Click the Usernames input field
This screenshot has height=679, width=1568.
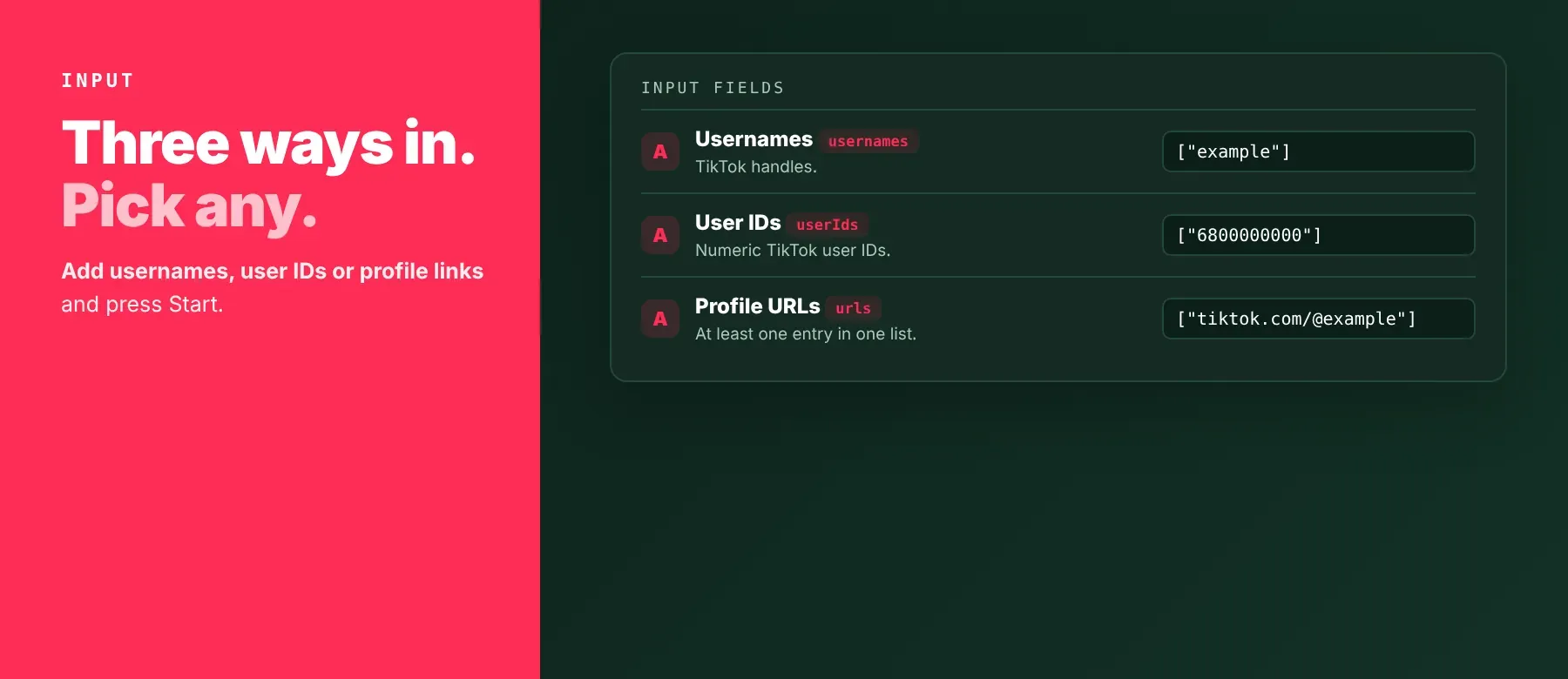coord(1318,151)
